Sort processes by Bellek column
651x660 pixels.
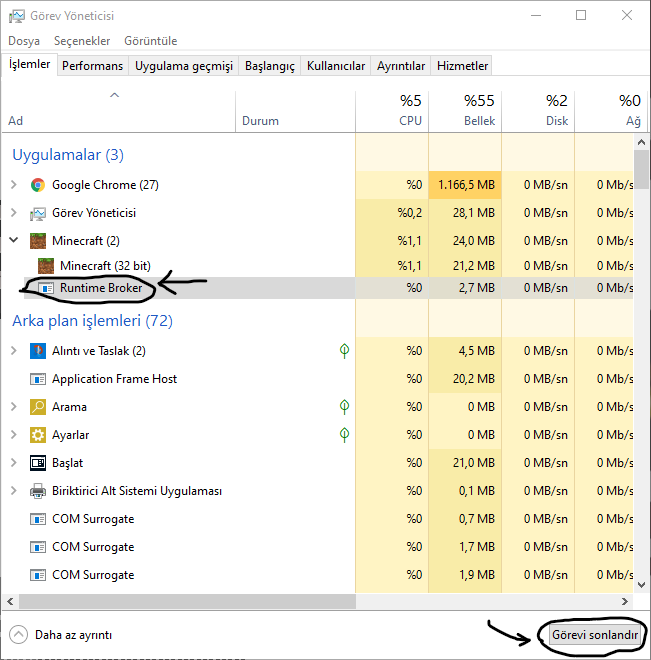pyautogui.click(x=465, y=110)
